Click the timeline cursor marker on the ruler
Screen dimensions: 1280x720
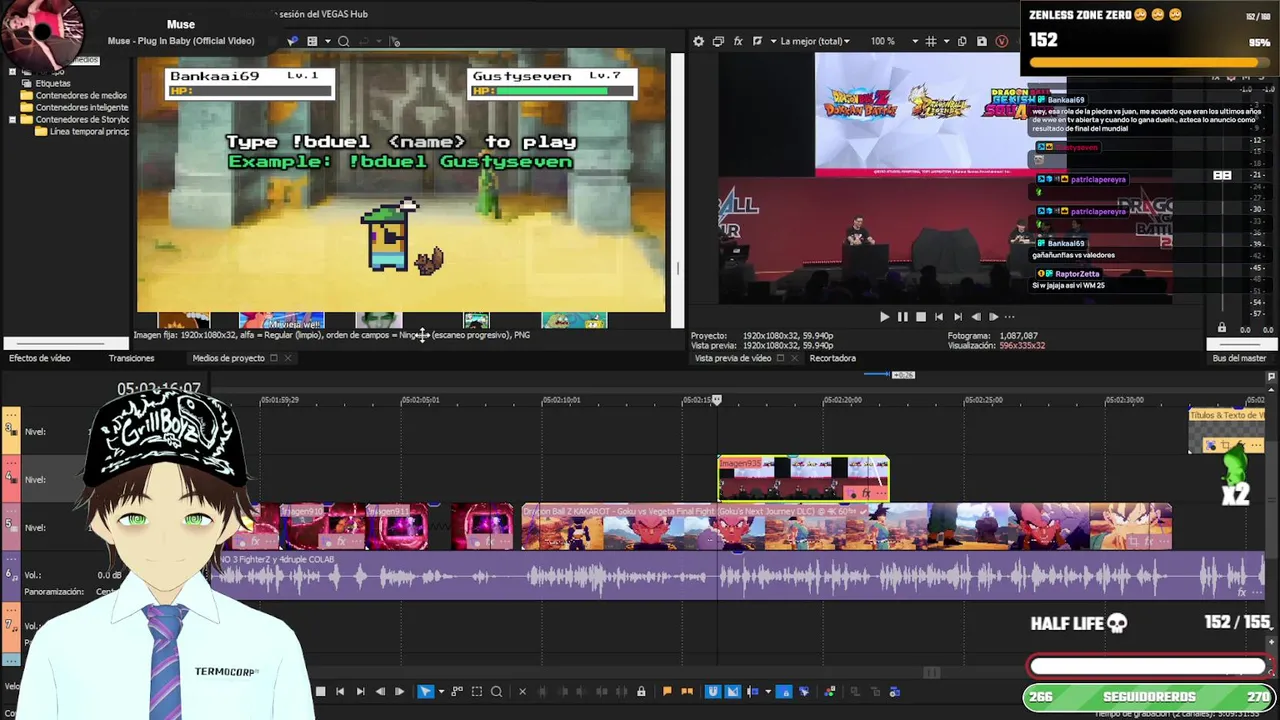716,400
